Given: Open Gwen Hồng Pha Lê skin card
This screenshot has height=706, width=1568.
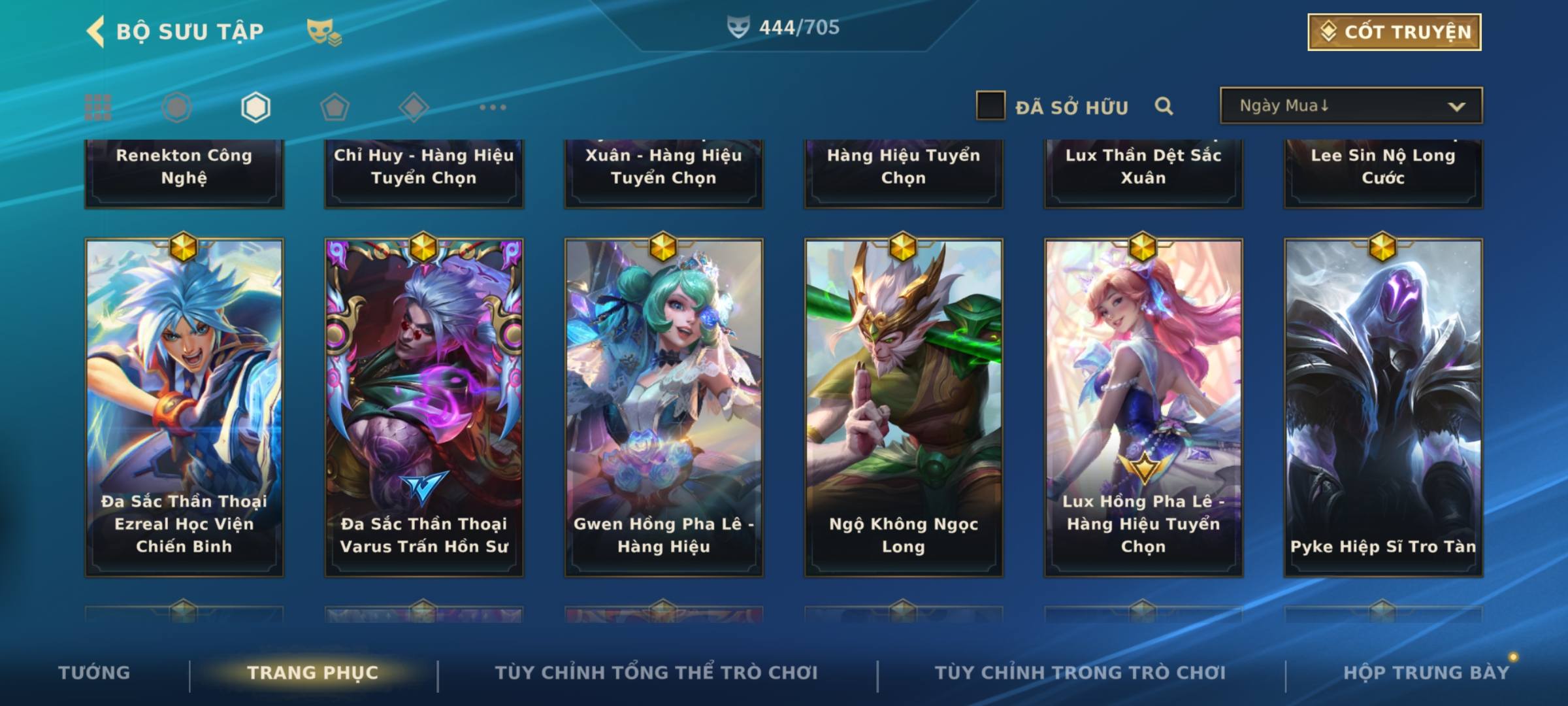Looking at the screenshot, I should [664, 408].
